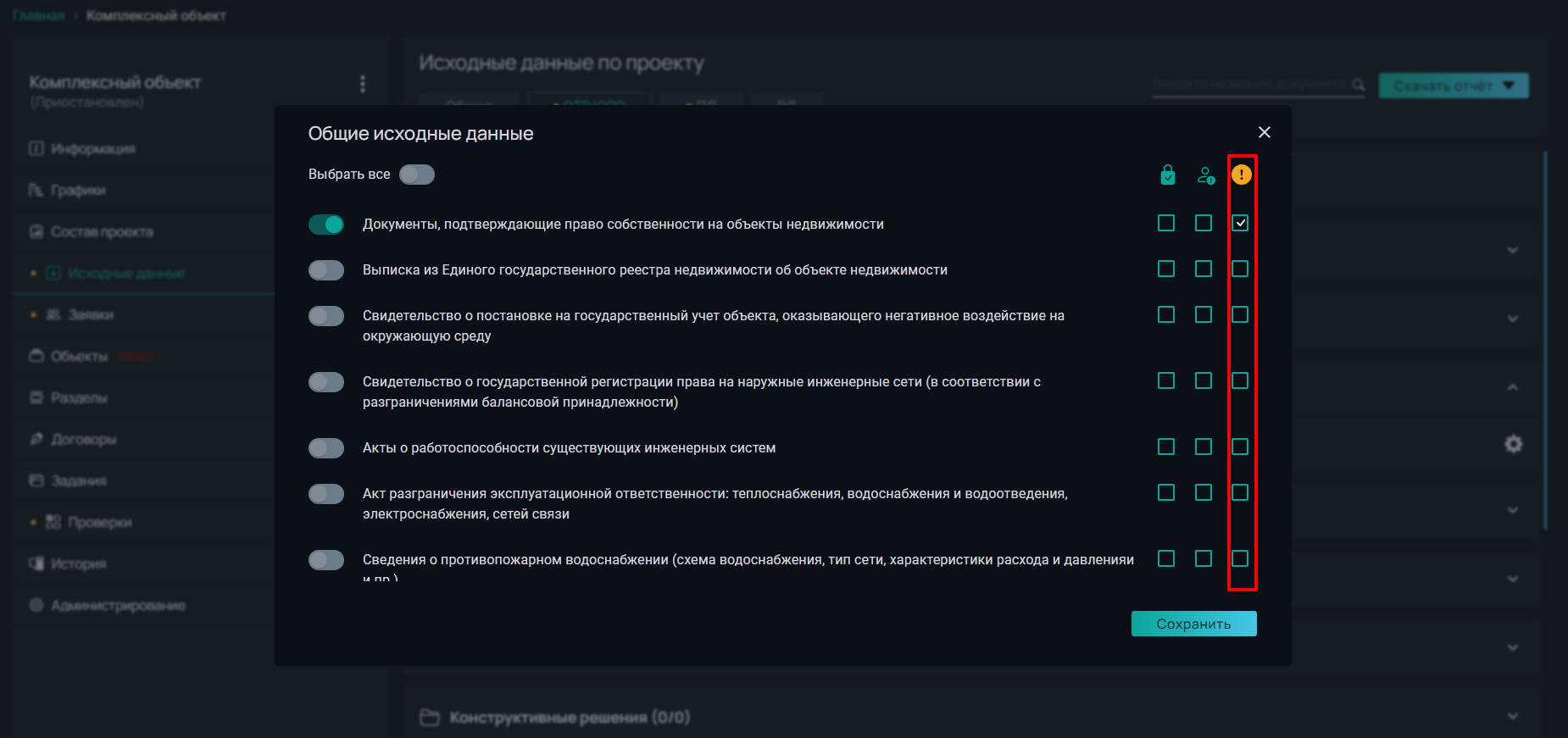1568x738 pixels.
Task: Uncheck warning checkbox for Документы, подтверждающие право собственности
Action: [x=1240, y=223]
